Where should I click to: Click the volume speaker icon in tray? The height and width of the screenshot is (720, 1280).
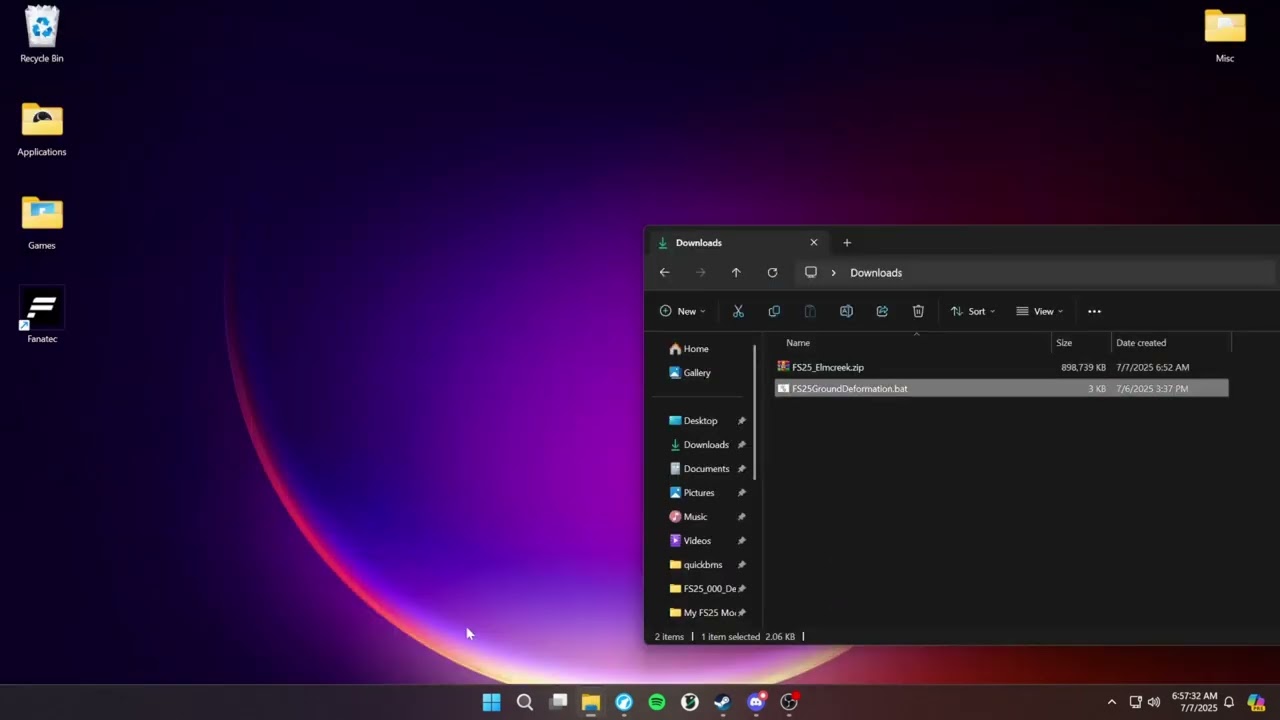[x=1154, y=702]
